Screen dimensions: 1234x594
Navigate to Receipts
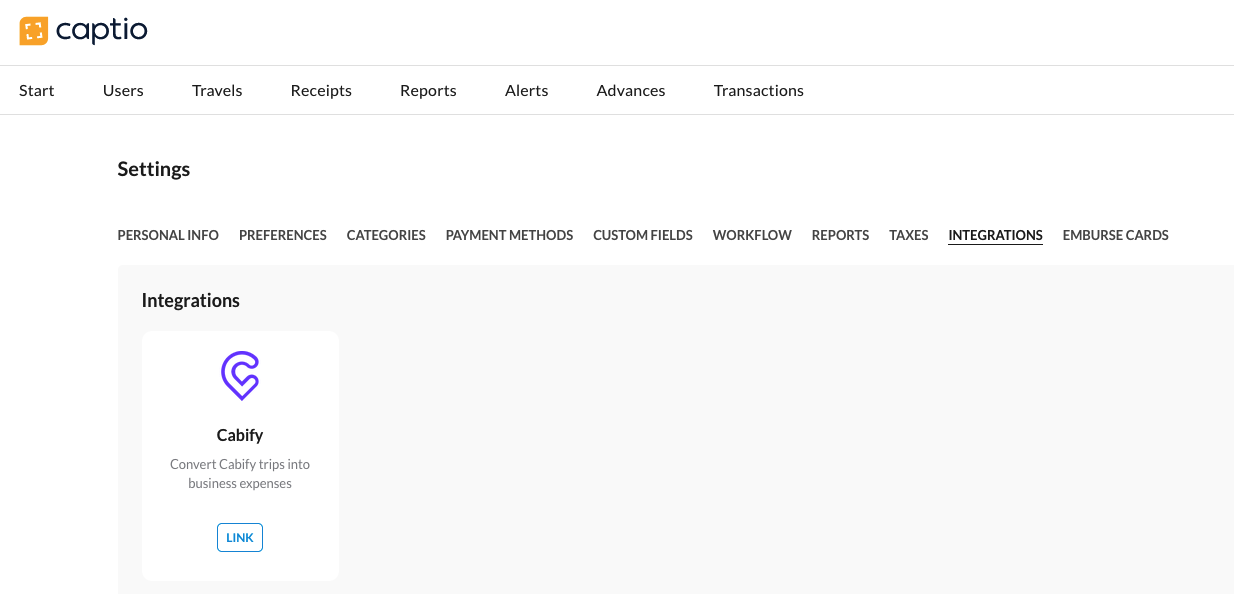tap(321, 90)
